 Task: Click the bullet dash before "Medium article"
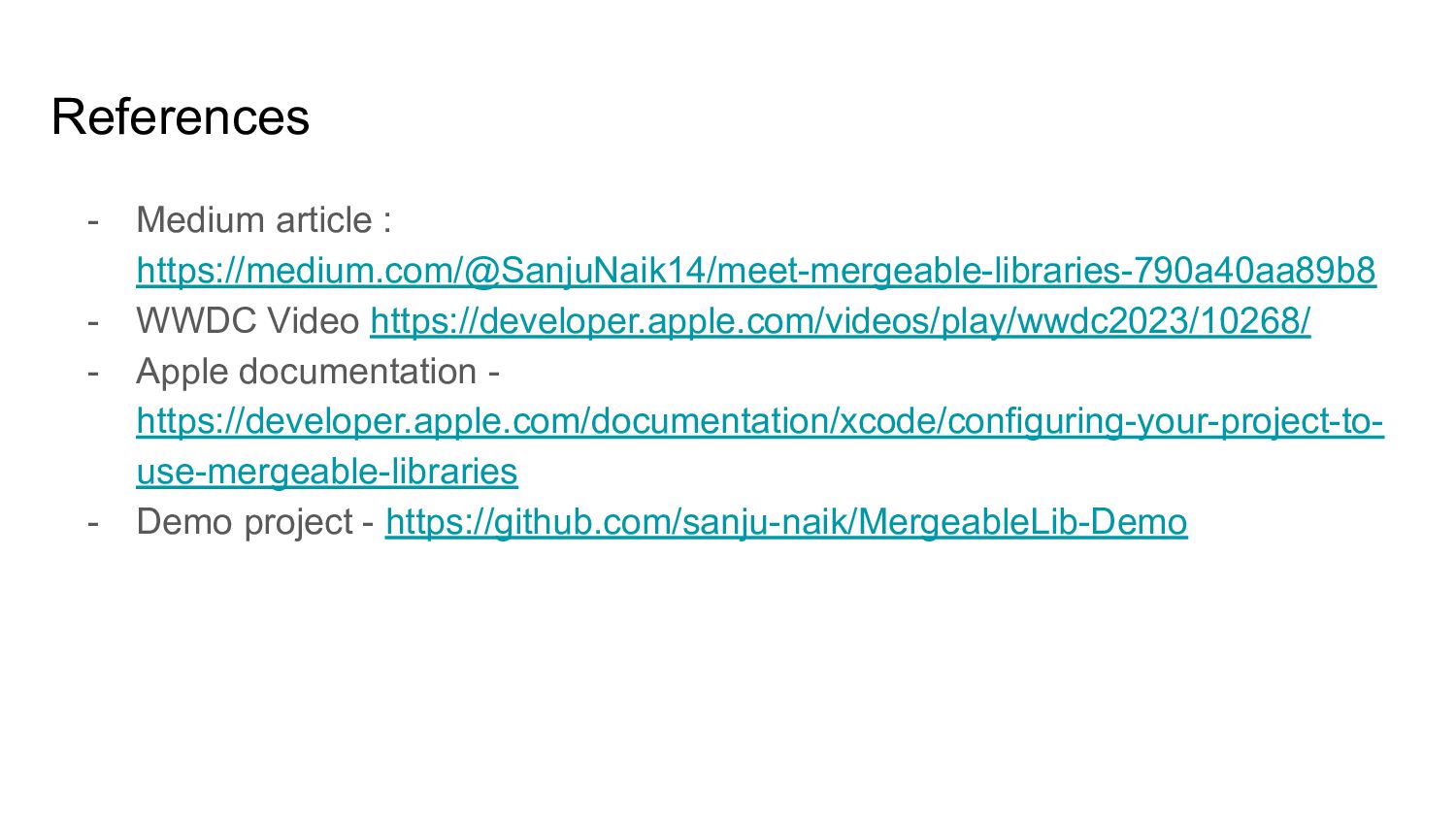point(93,220)
